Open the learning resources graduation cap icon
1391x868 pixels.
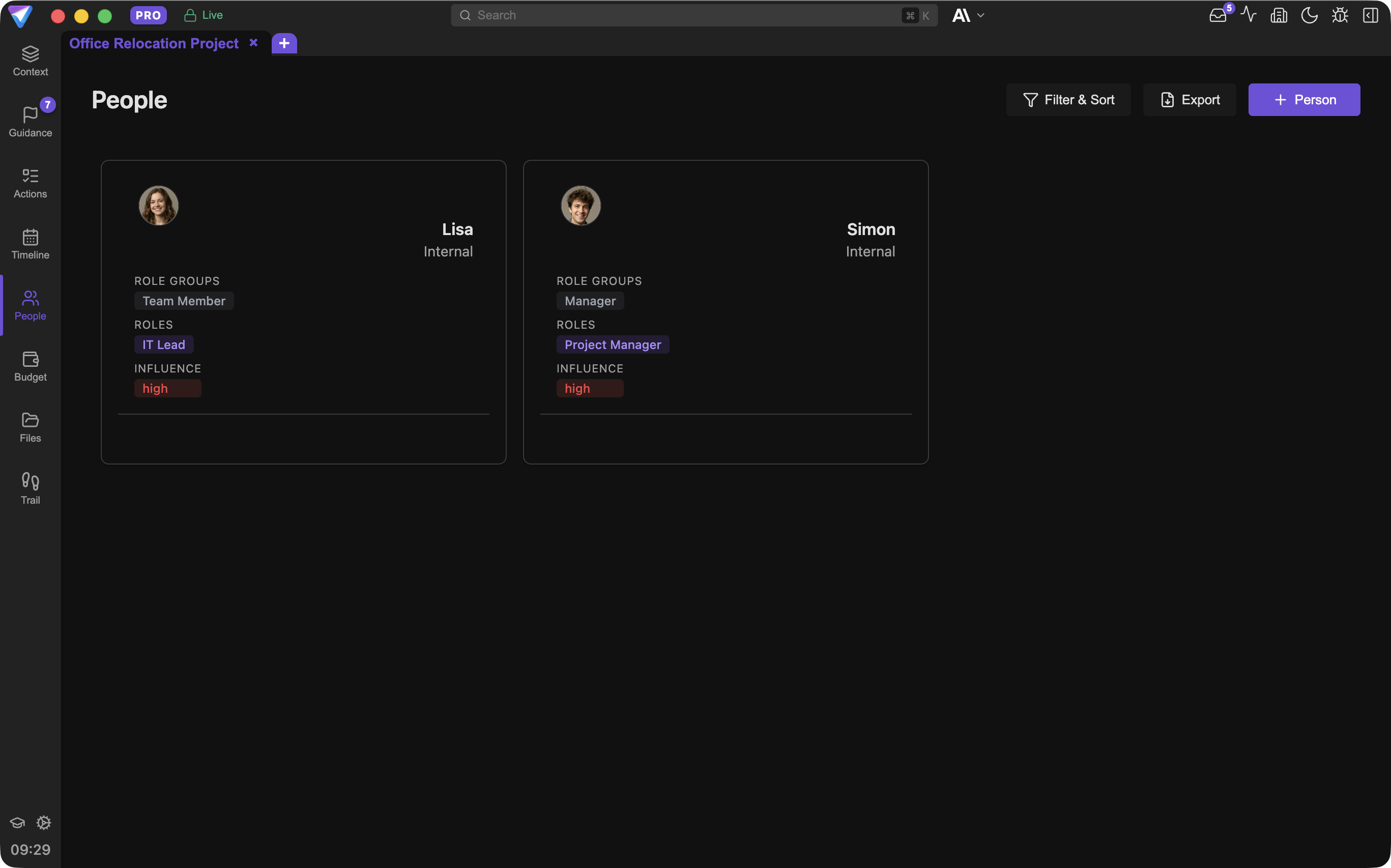[17, 823]
